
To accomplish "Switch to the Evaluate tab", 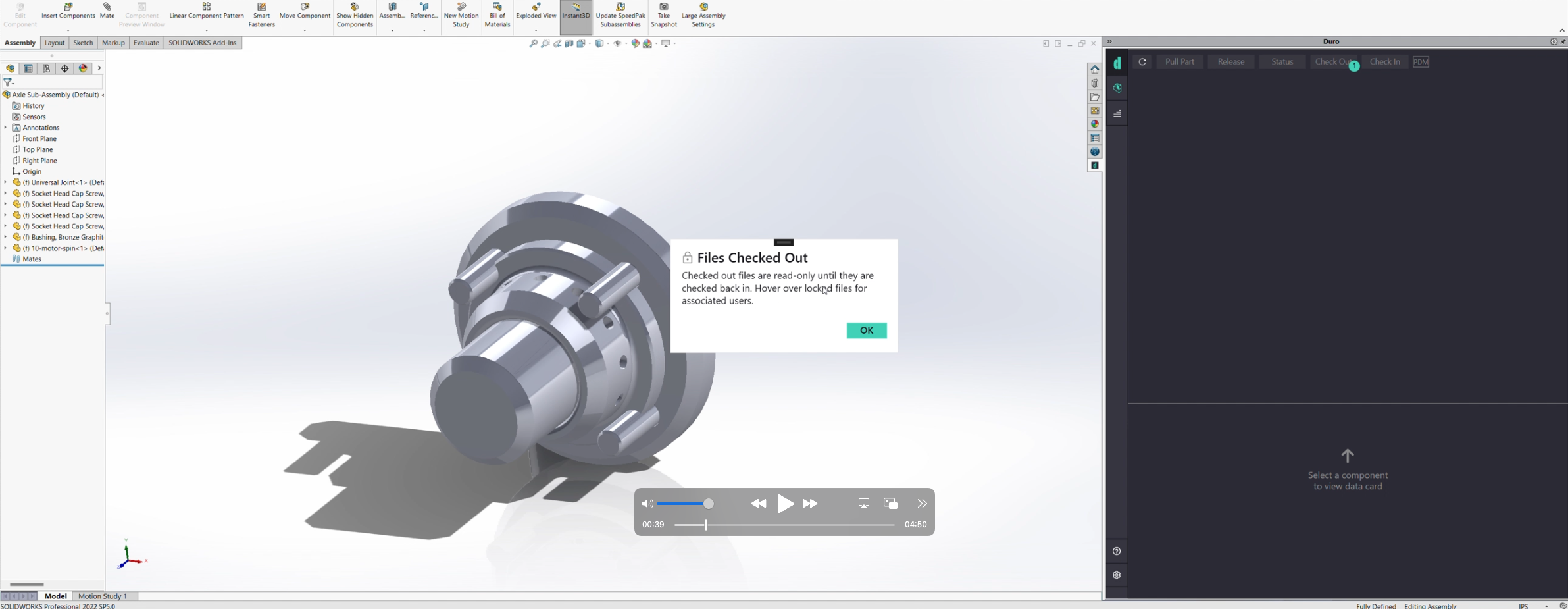I will point(146,43).
